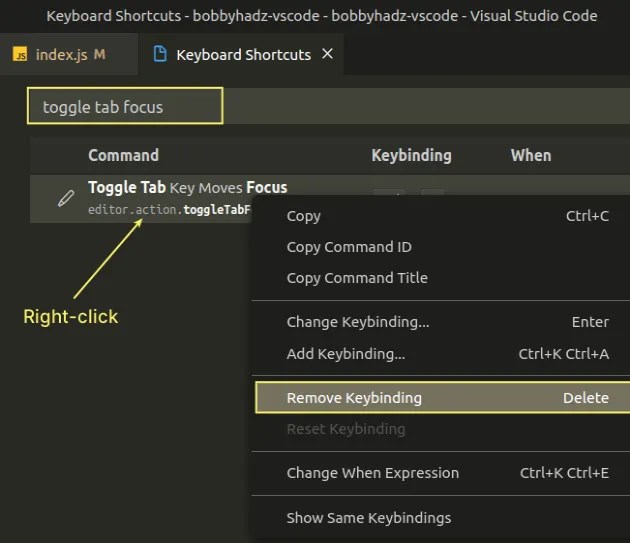The width and height of the screenshot is (630, 543).
Task: Click the Keyboard Shortcuts tab file icon
Action: coord(160,54)
